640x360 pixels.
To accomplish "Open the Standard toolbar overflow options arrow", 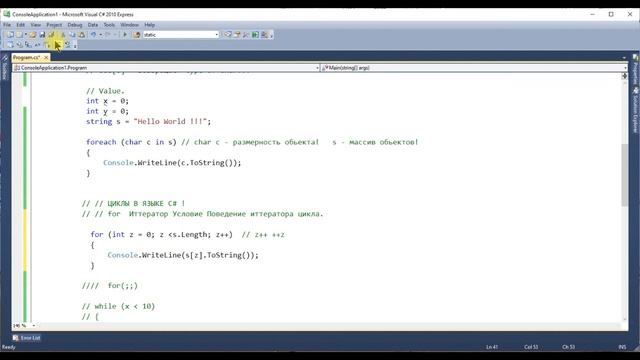I will [271, 35].
